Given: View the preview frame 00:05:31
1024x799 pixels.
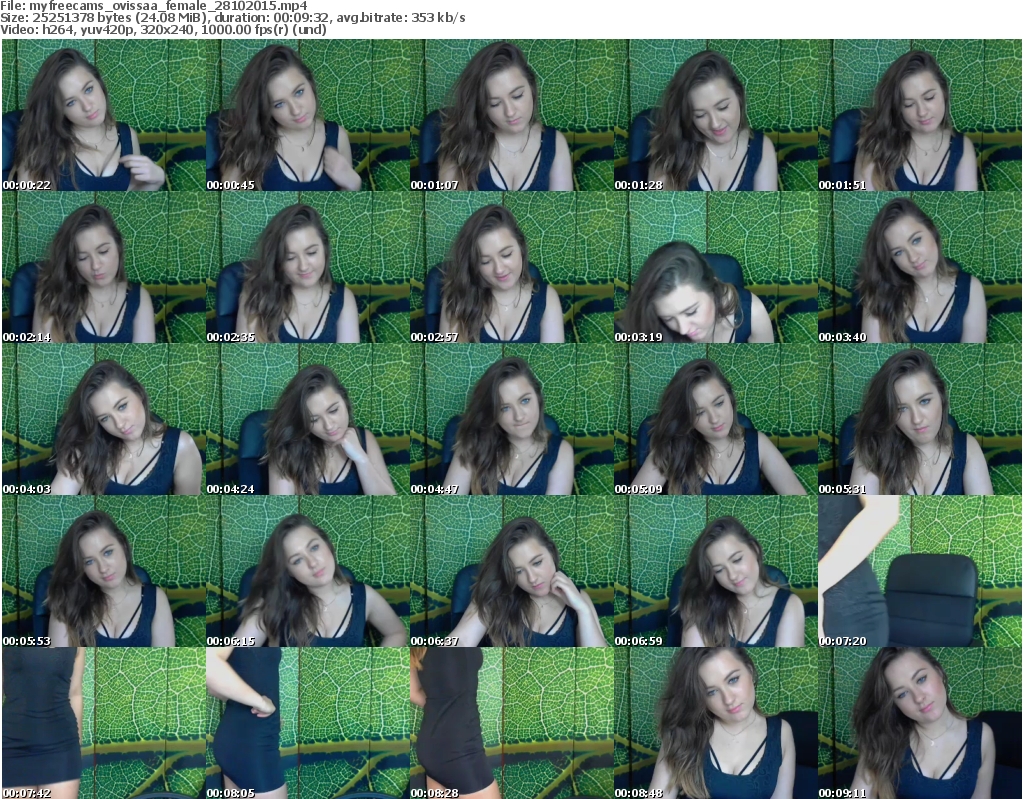Looking at the screenshot, I should point(920,419).
